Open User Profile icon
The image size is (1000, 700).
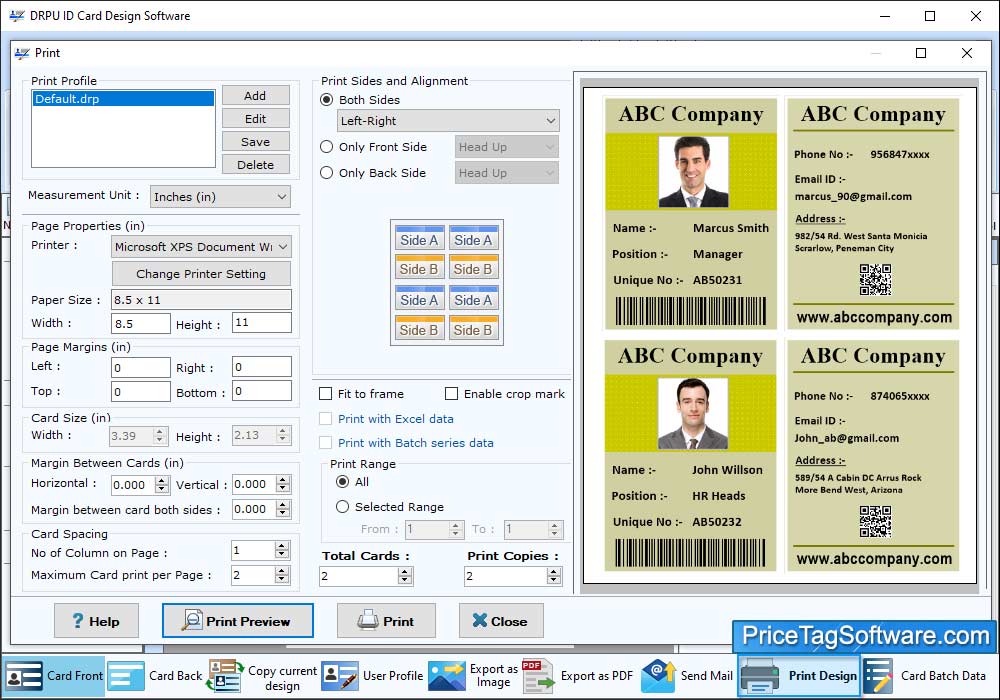(340, 676)
